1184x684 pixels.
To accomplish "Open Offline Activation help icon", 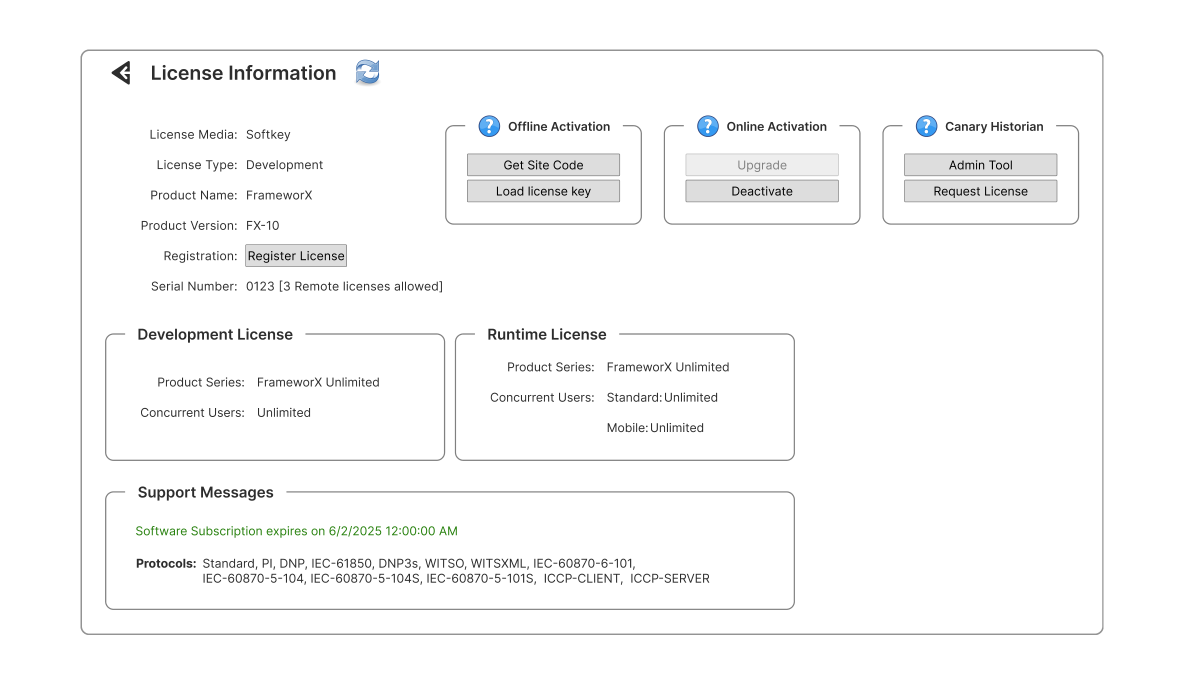I will [x=489, y=126].
